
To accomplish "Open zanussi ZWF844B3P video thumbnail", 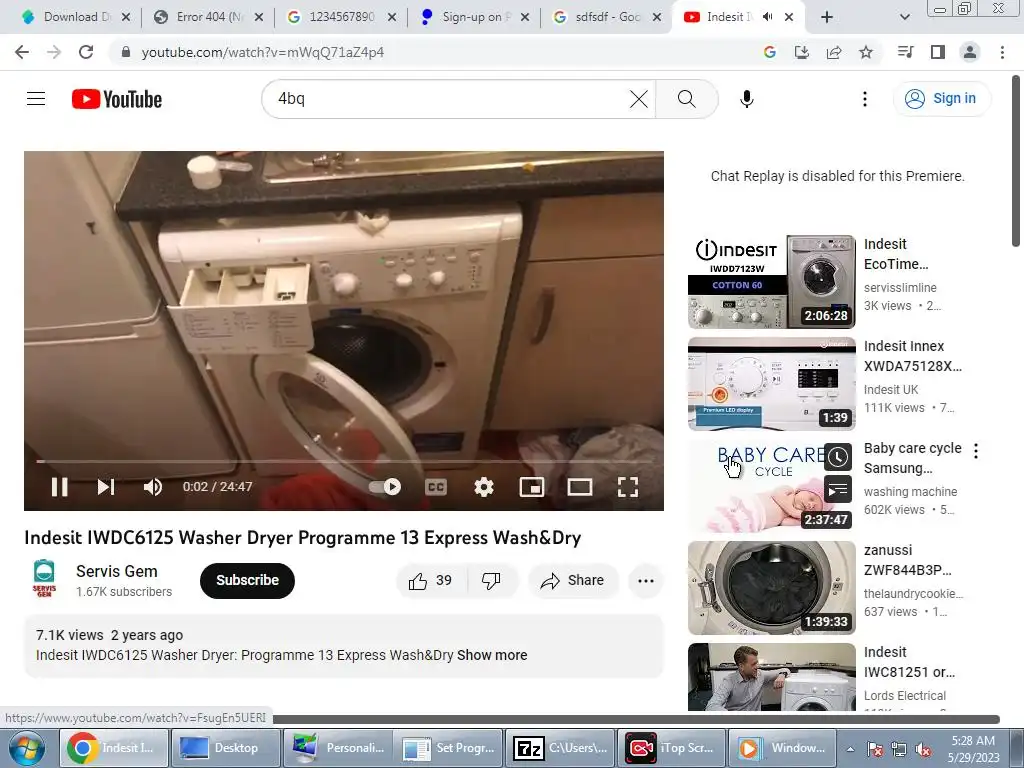I will tap(771, 588).
